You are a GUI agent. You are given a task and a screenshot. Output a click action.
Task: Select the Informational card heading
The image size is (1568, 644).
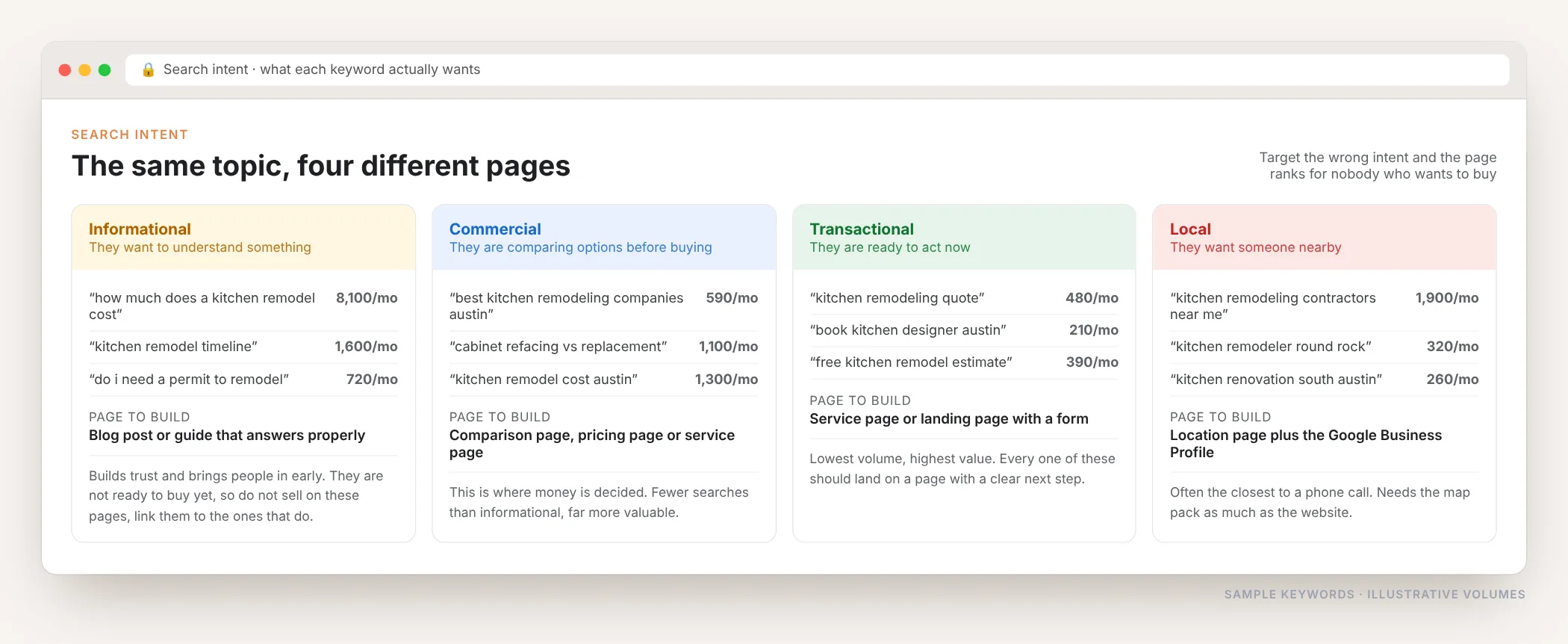pyautogui.click(x=140, y=229)
